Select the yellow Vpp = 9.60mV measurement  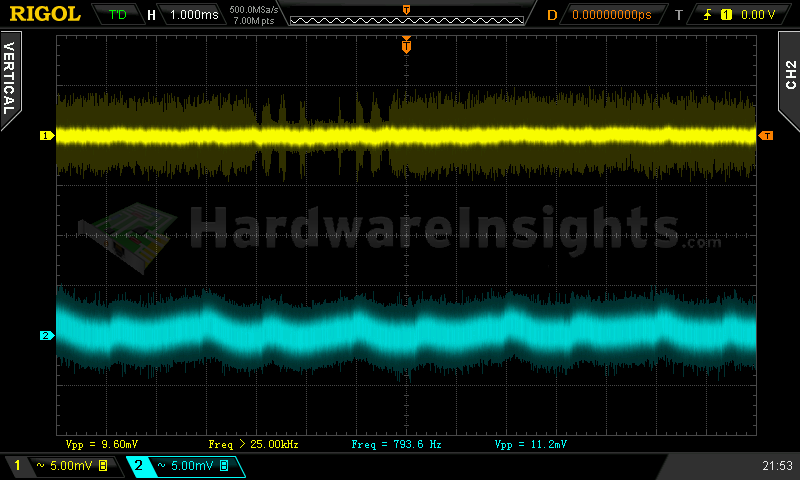tap(101, 443)
